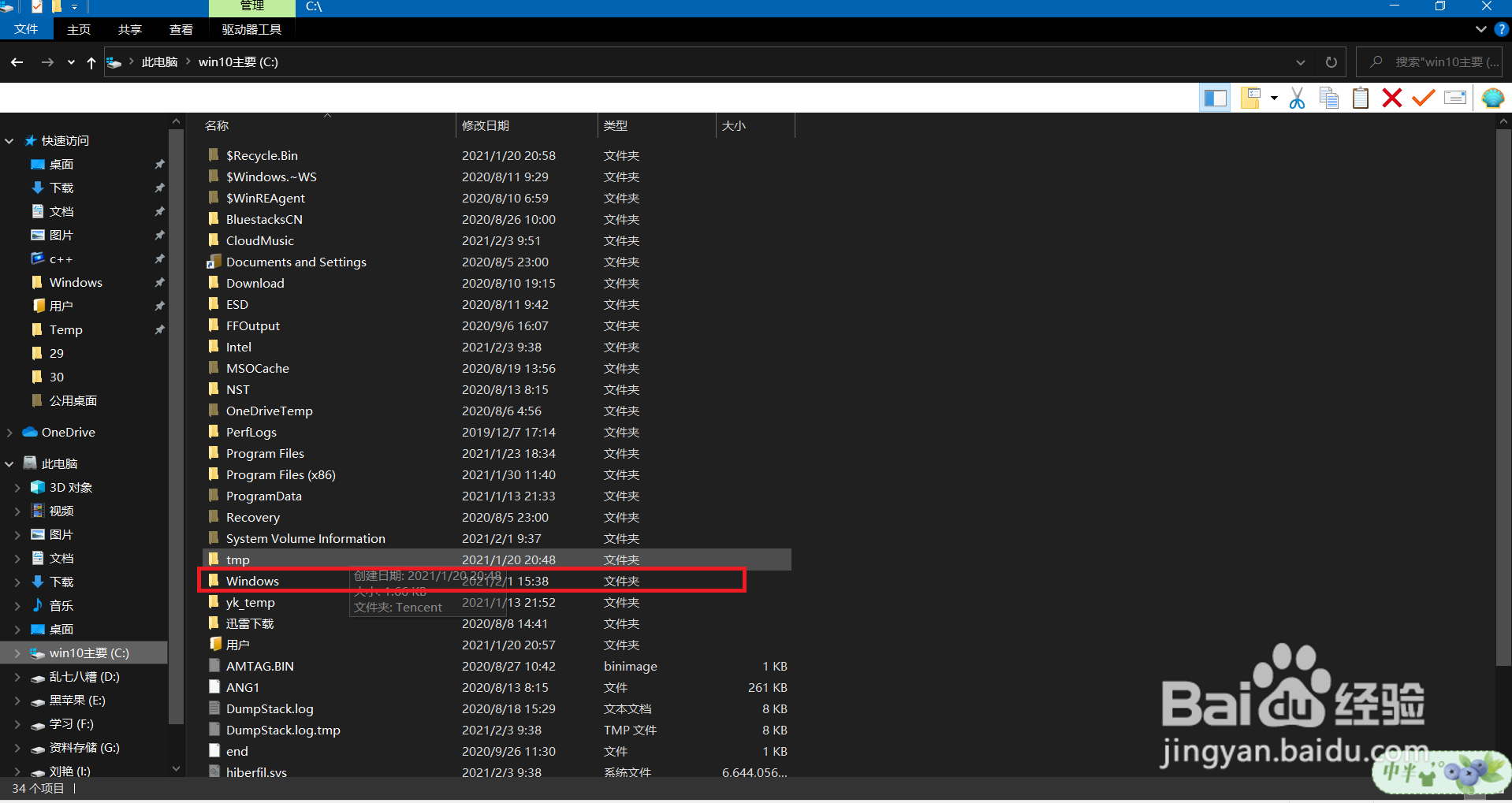Navigate up one level with the up arrow
Screen dimensions: 1512x803
(x=91, y=62)
